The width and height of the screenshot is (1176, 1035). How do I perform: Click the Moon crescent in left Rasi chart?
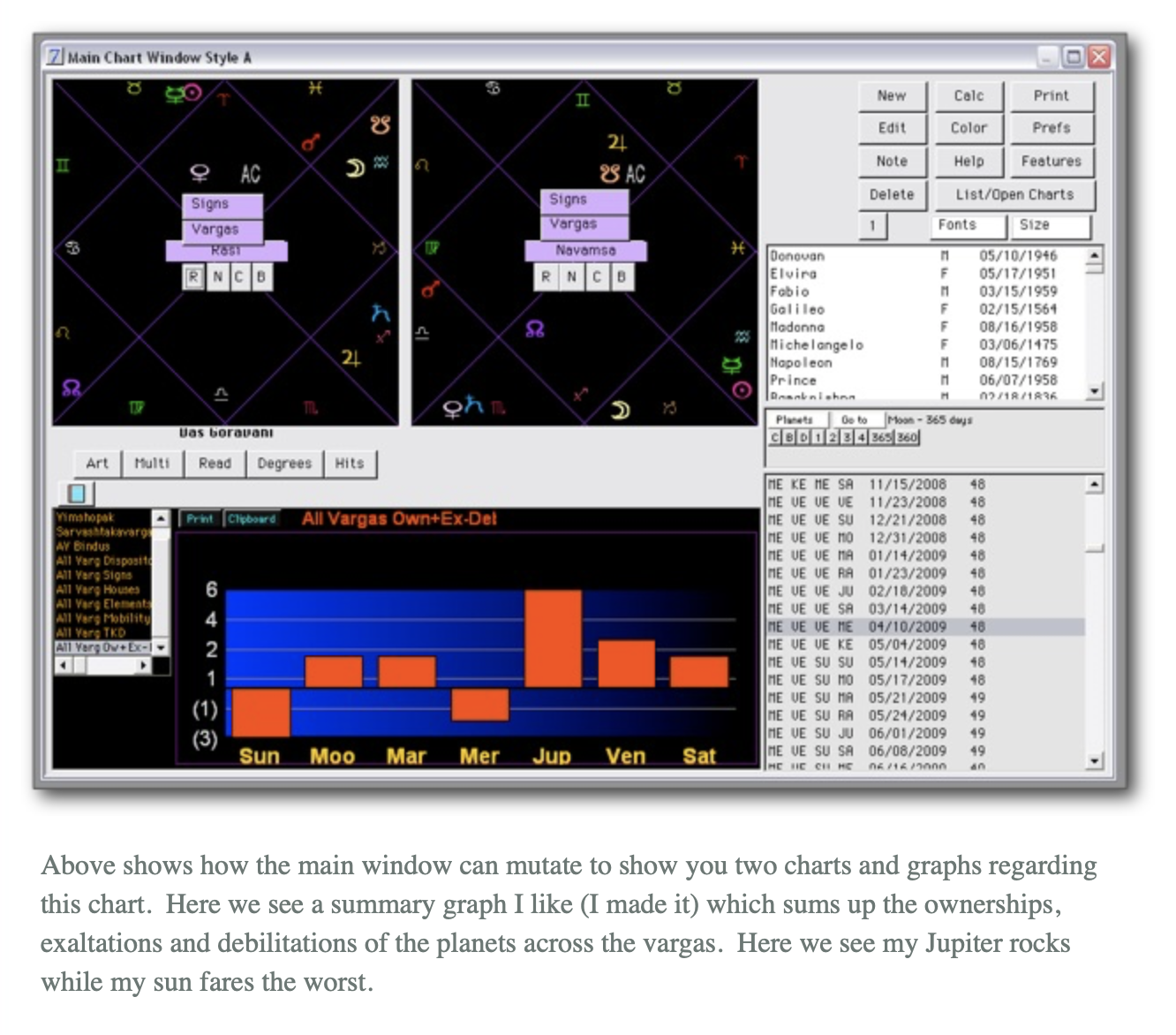(x=355, y=168)
